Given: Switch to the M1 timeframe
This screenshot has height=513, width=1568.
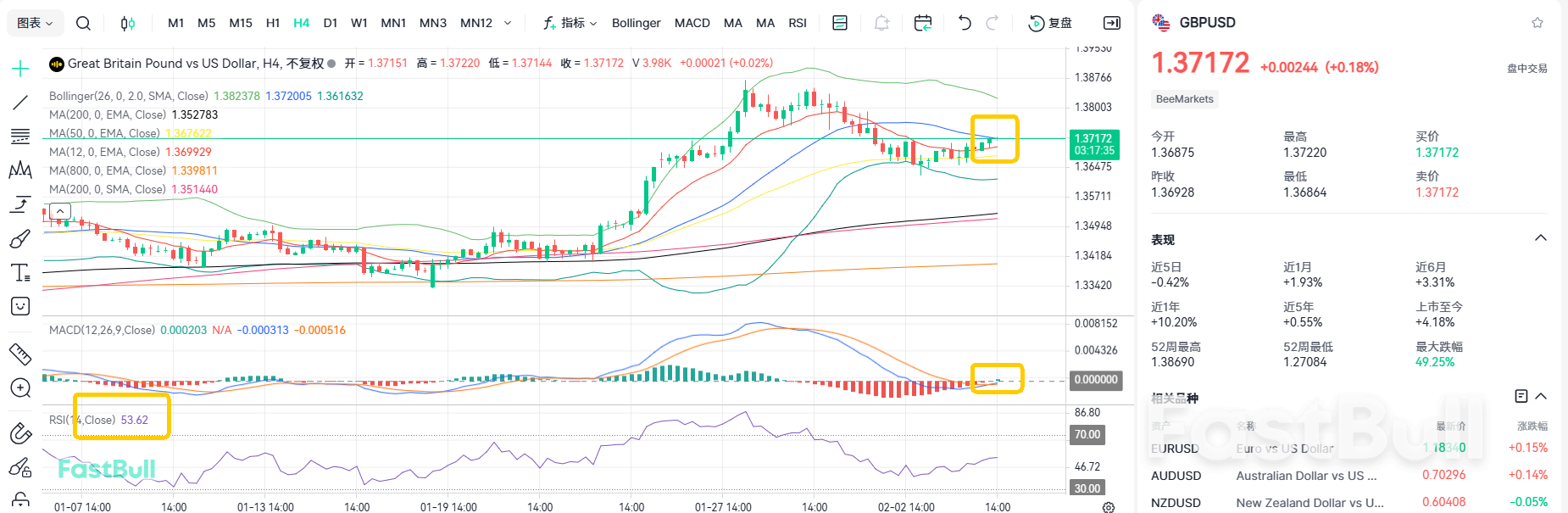Looking at the screenshot, I should (176, 23).
